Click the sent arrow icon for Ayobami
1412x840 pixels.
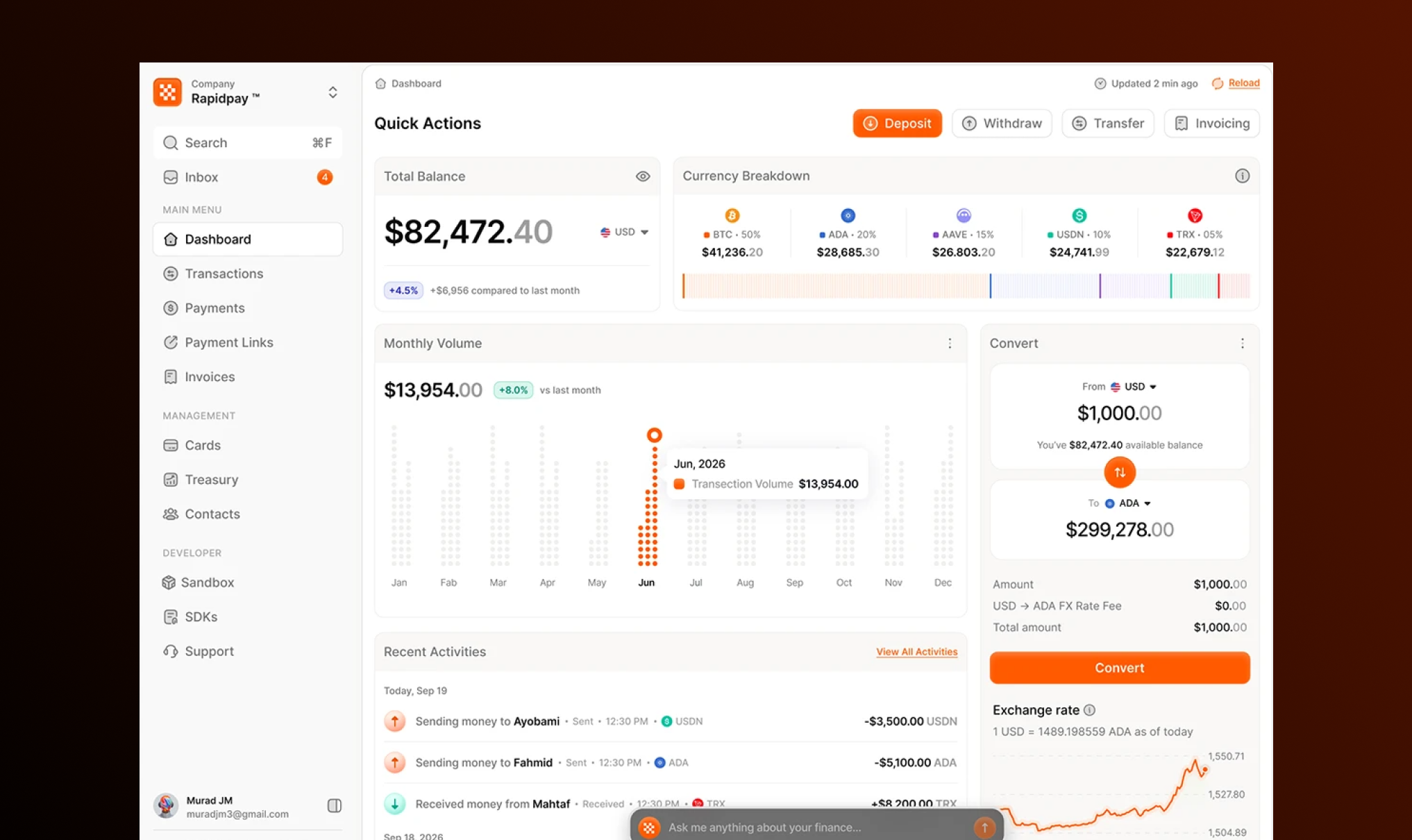pos(394,721)
